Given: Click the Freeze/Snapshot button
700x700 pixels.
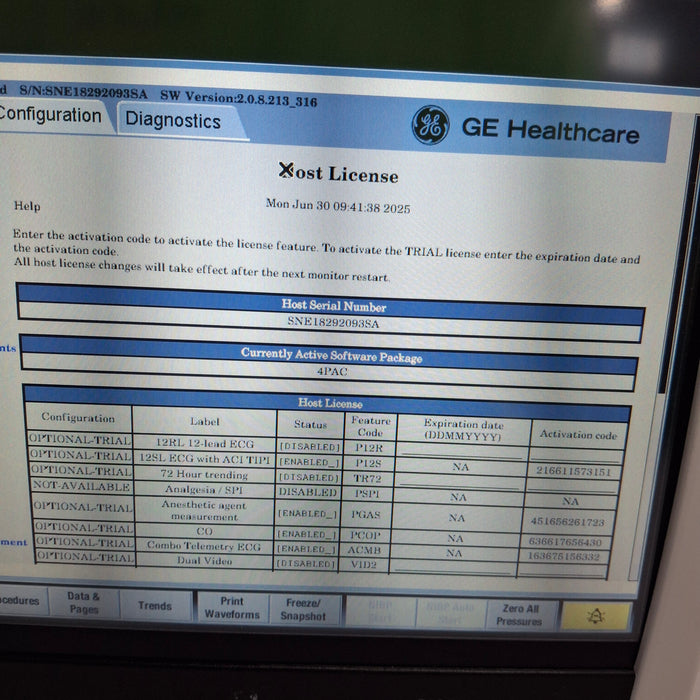Looking at the screenshot, I should [303, 609].
